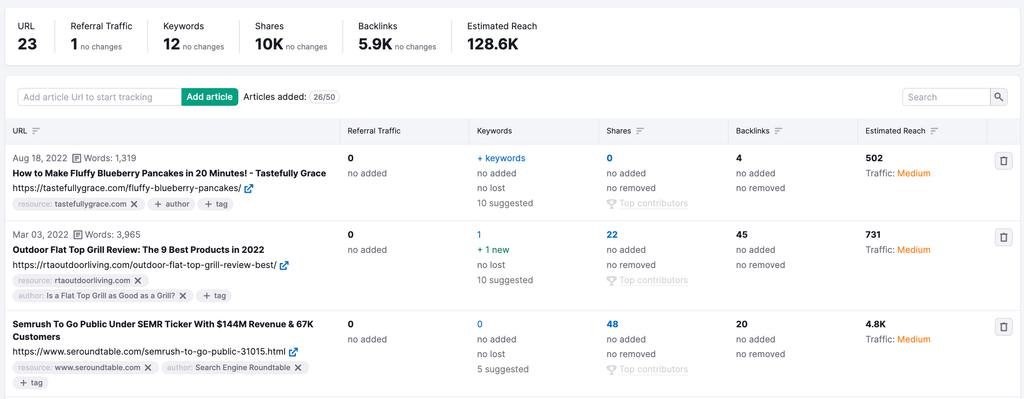The image size is (1024, 399).
Task: Add tag to the pancakes article
Action: (216, 204)
